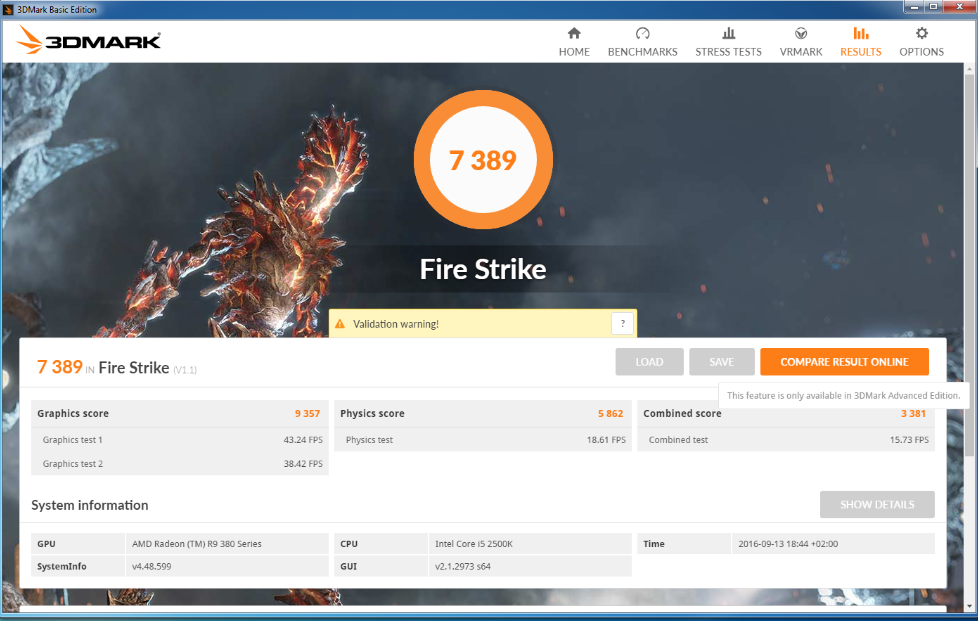This screenshot has width=978, height=621.
Task: Click 18.61 FPS value
Action: point(606,440)
